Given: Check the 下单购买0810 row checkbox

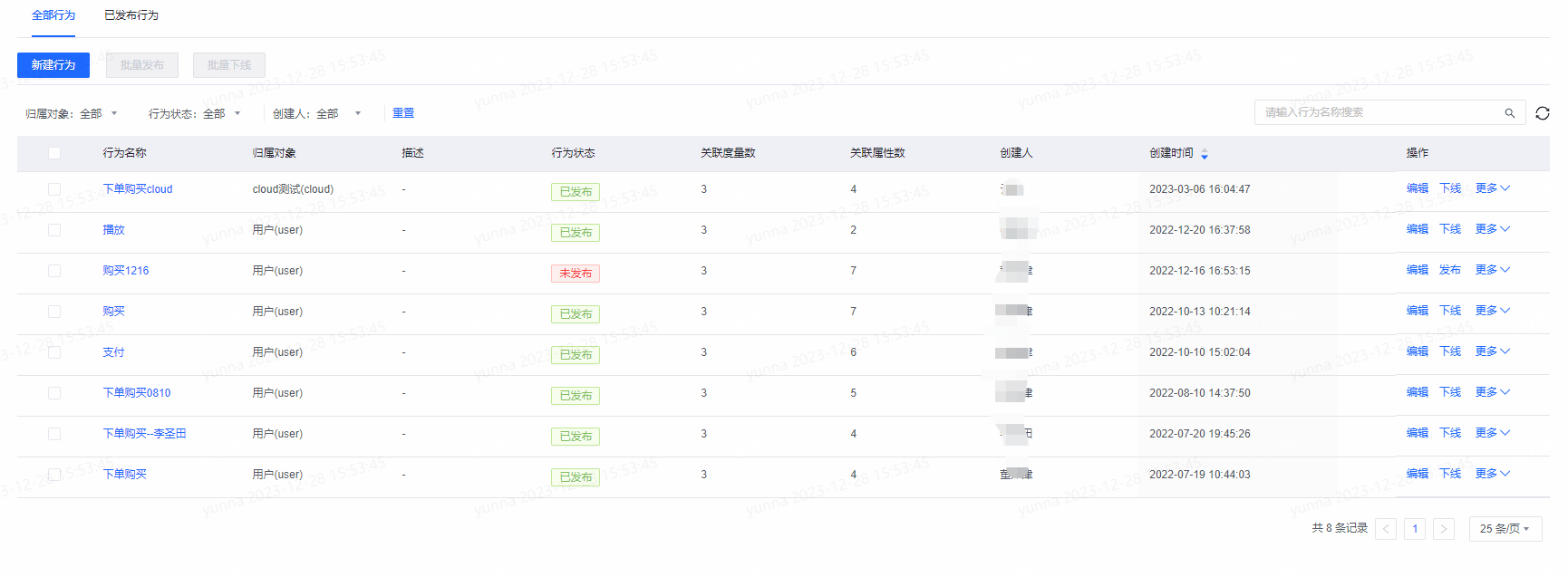Looking at the screenshot, I should pyautogui.click(x=54, y=393).
